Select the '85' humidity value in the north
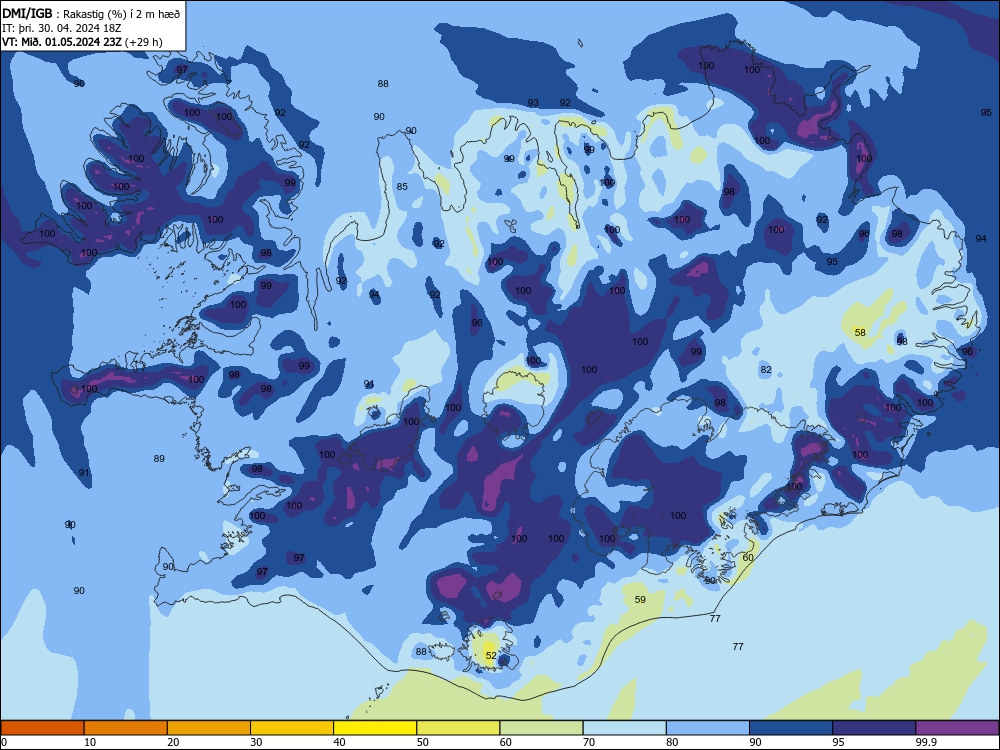 402,186
